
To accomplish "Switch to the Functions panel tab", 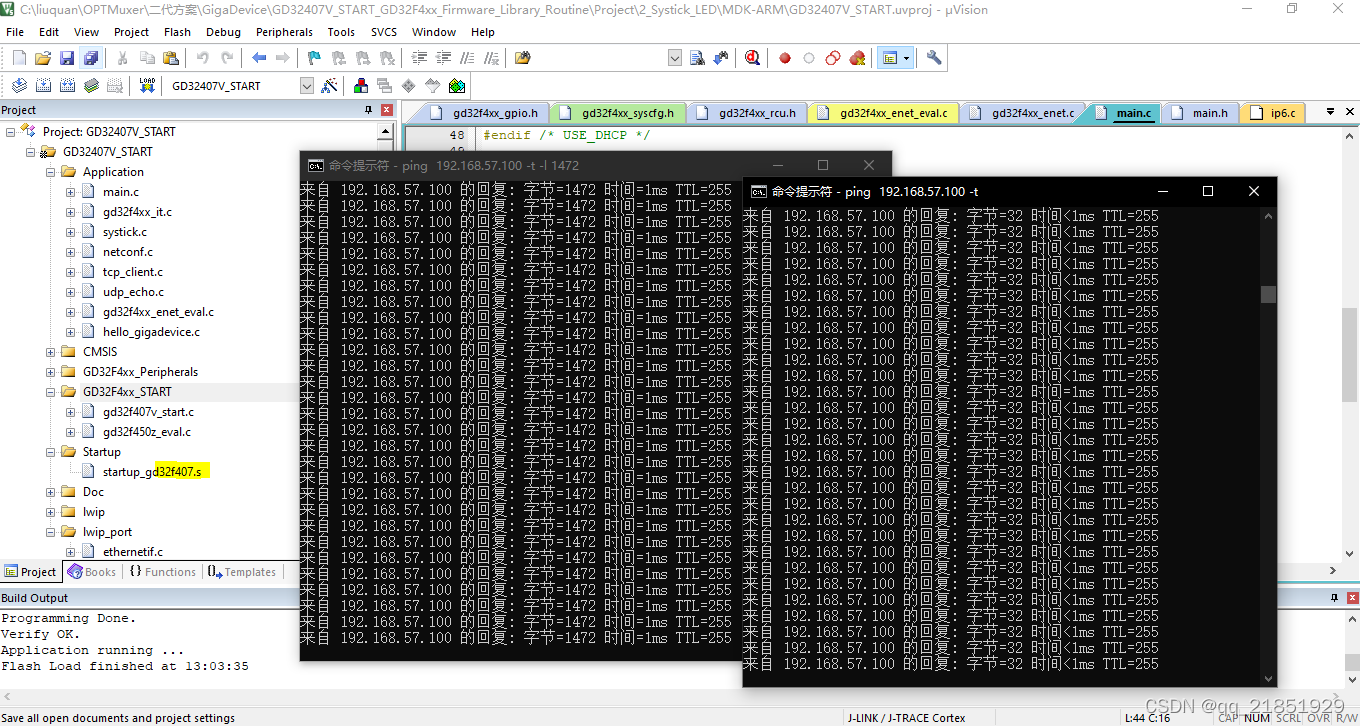I will click(x=162, y=572).
